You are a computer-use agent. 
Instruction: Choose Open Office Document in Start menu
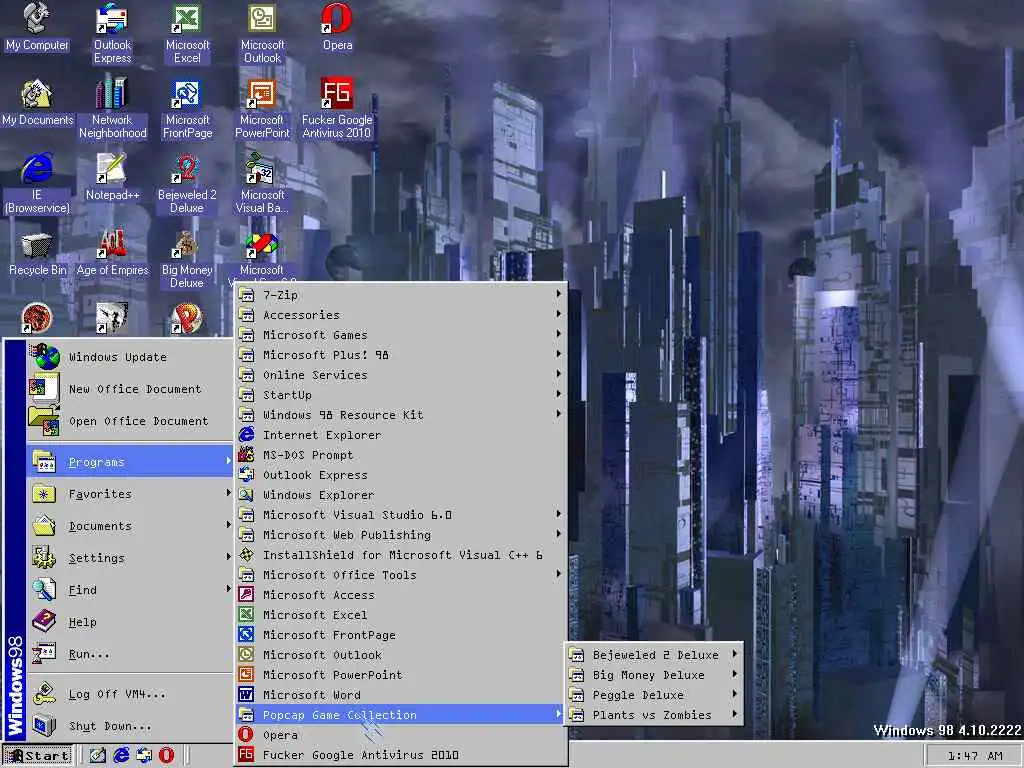click(130, 421)
